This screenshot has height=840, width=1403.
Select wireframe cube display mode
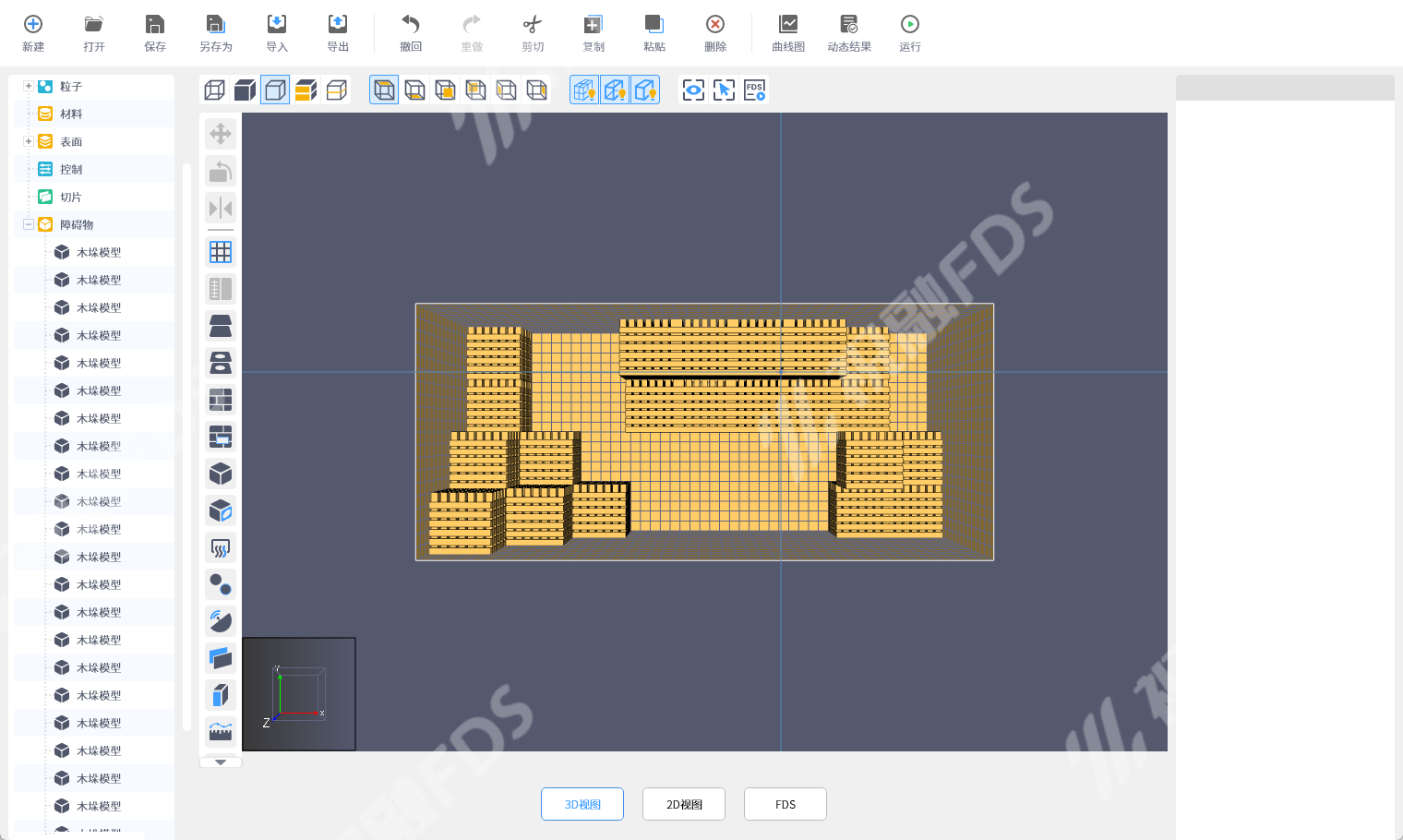[214, 90]
